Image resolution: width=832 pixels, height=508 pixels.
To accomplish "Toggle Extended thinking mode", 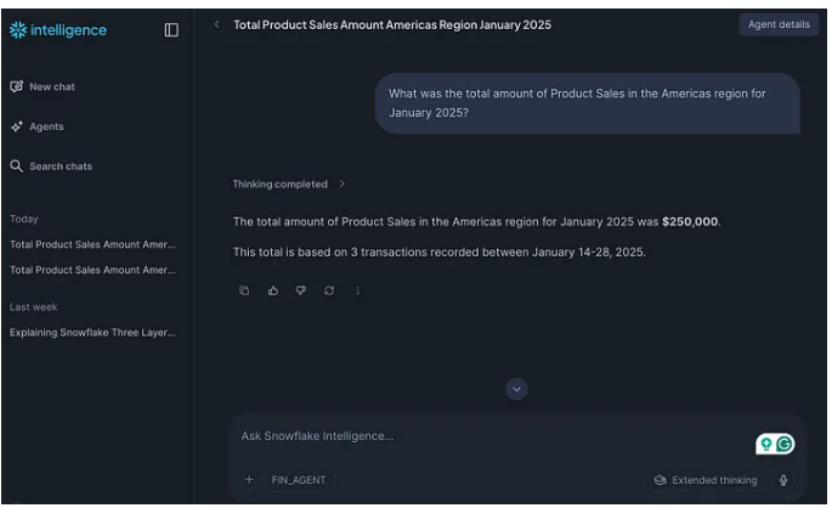I will point(705,480).
